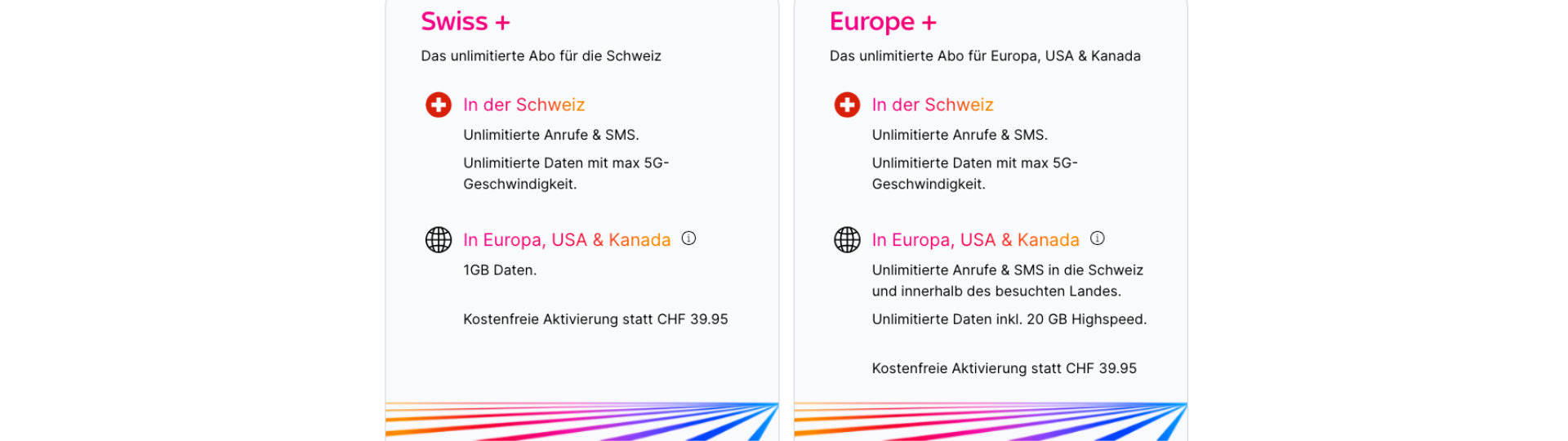Click the rainbow stripe banner on the Europe + card
Viewport: 1568px width, 441px height.
tap(990, 421)
